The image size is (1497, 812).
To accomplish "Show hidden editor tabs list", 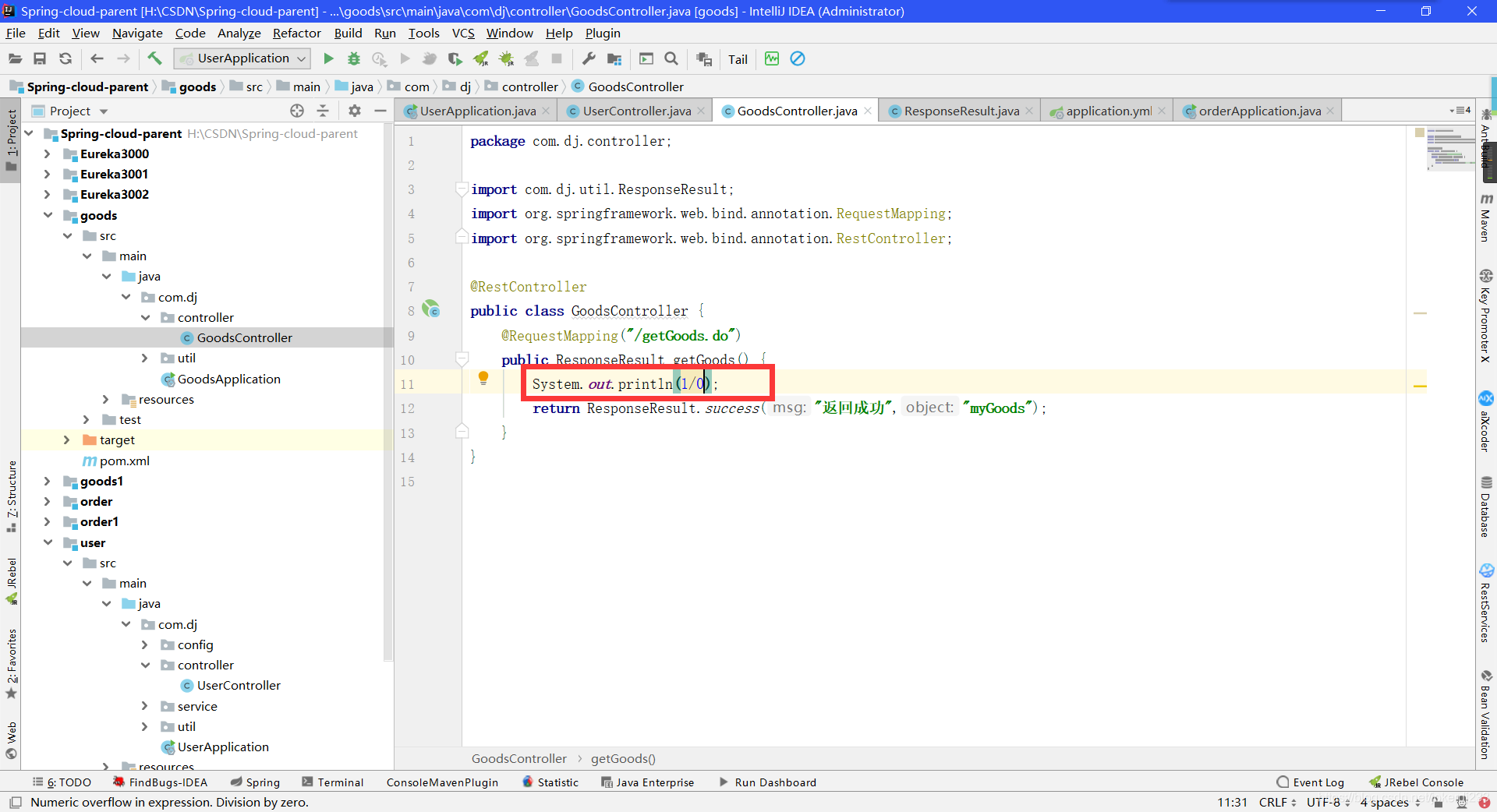I will [x=1460, y=111].
